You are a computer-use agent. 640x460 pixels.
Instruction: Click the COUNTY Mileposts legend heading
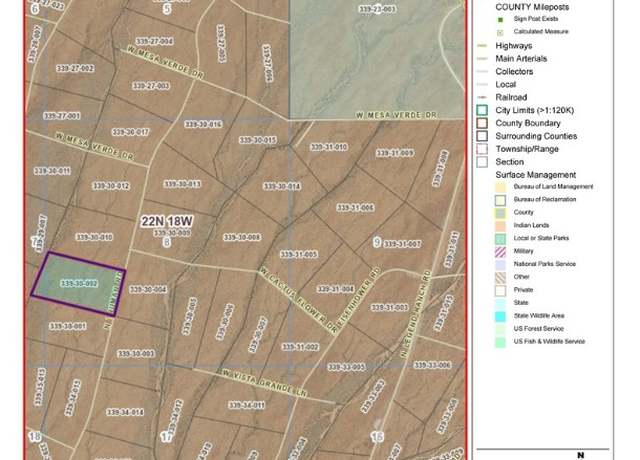point(532,7)
